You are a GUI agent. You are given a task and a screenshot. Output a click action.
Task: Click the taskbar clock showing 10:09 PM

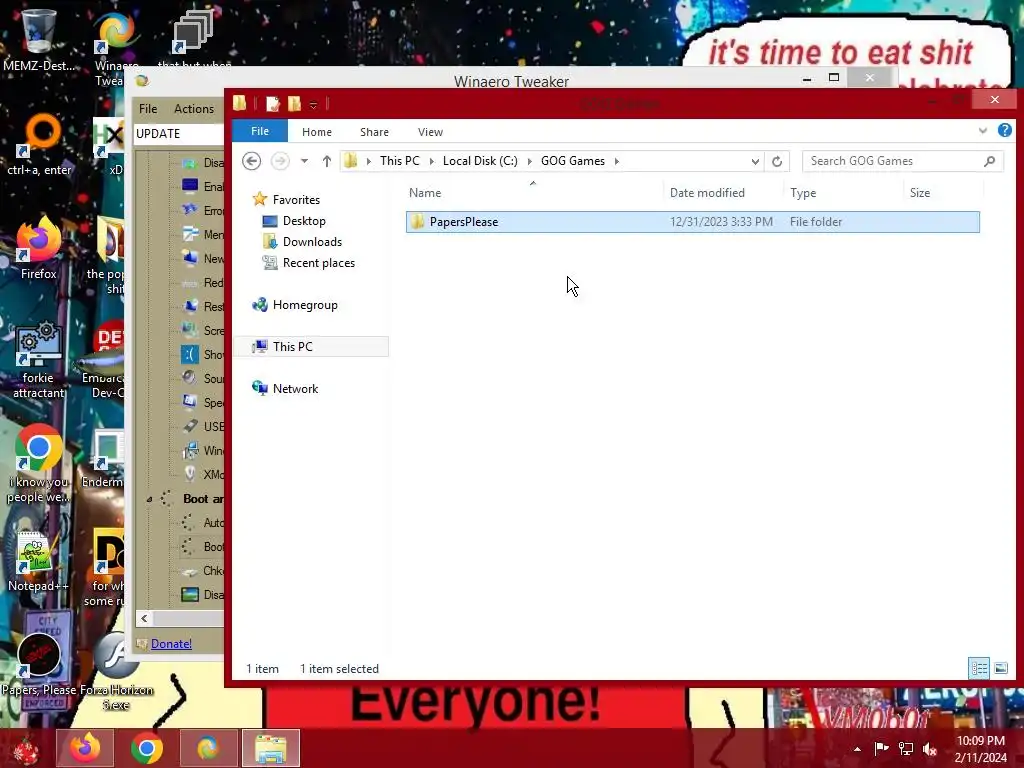coord(980,749)
